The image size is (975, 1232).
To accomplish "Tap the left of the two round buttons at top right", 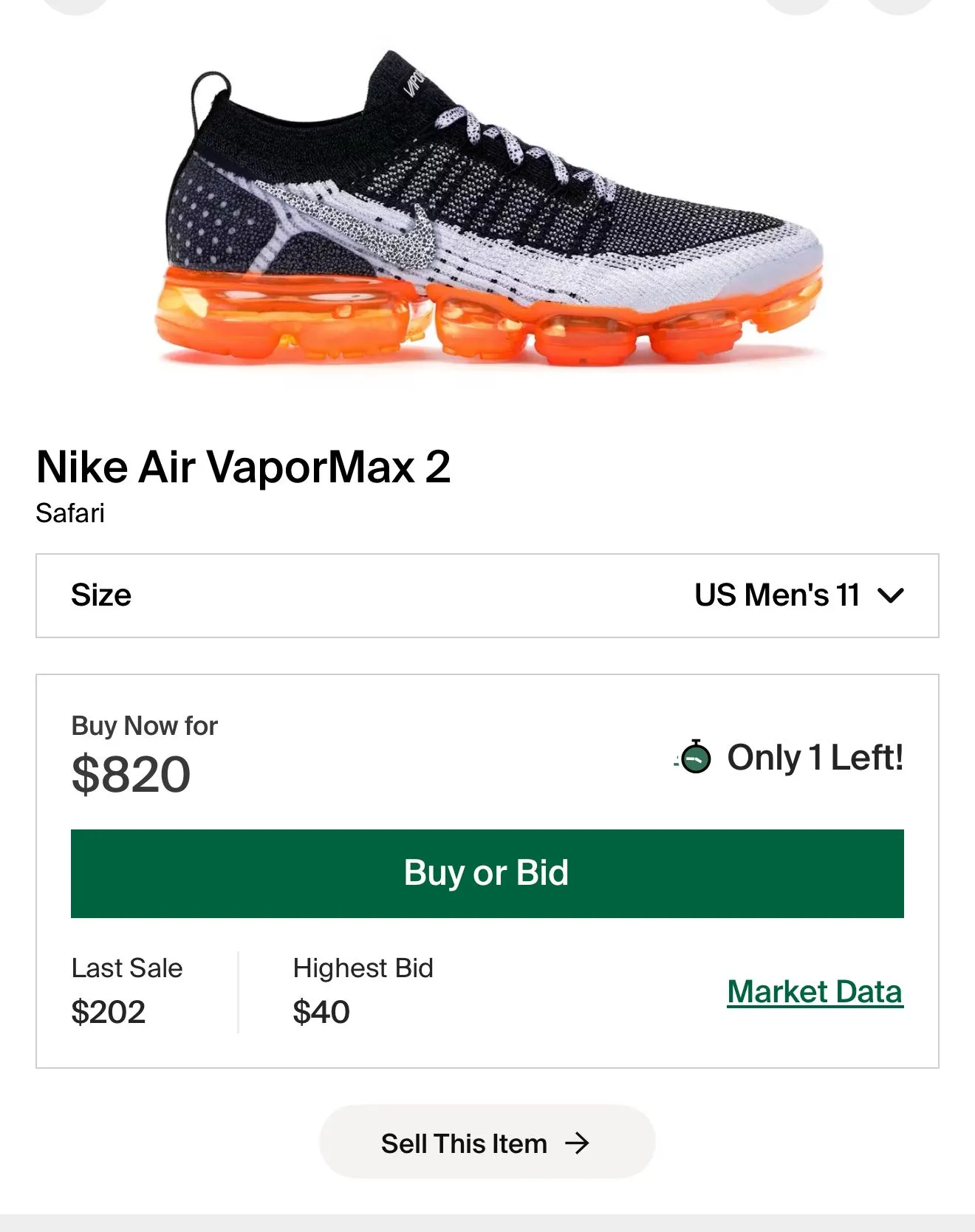I will (x=798, y=6).
